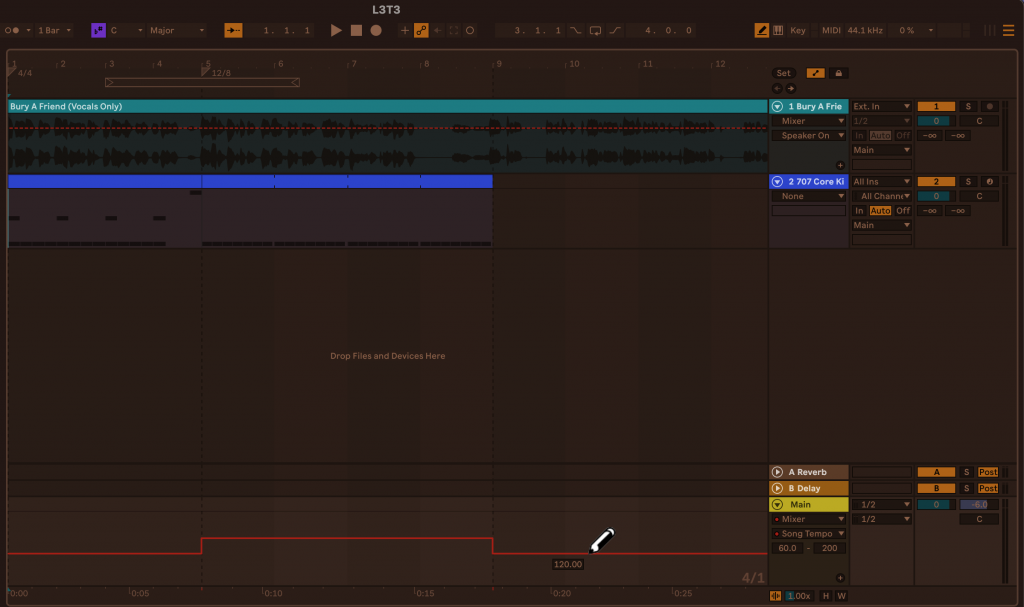Viewport: 1024px width, 607px height.
Task: Toggle Draw Mode pencil icon
Action: point(762,31)
